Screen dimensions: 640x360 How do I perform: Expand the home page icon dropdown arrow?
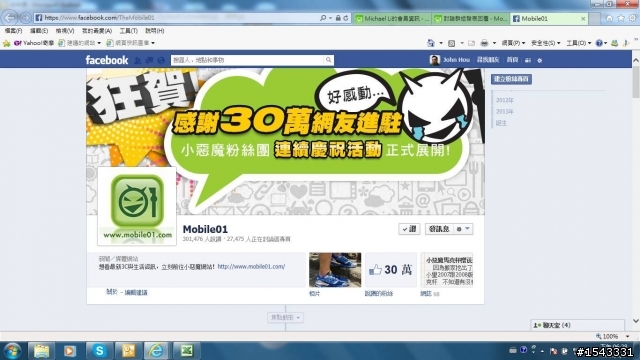point(441,43)
